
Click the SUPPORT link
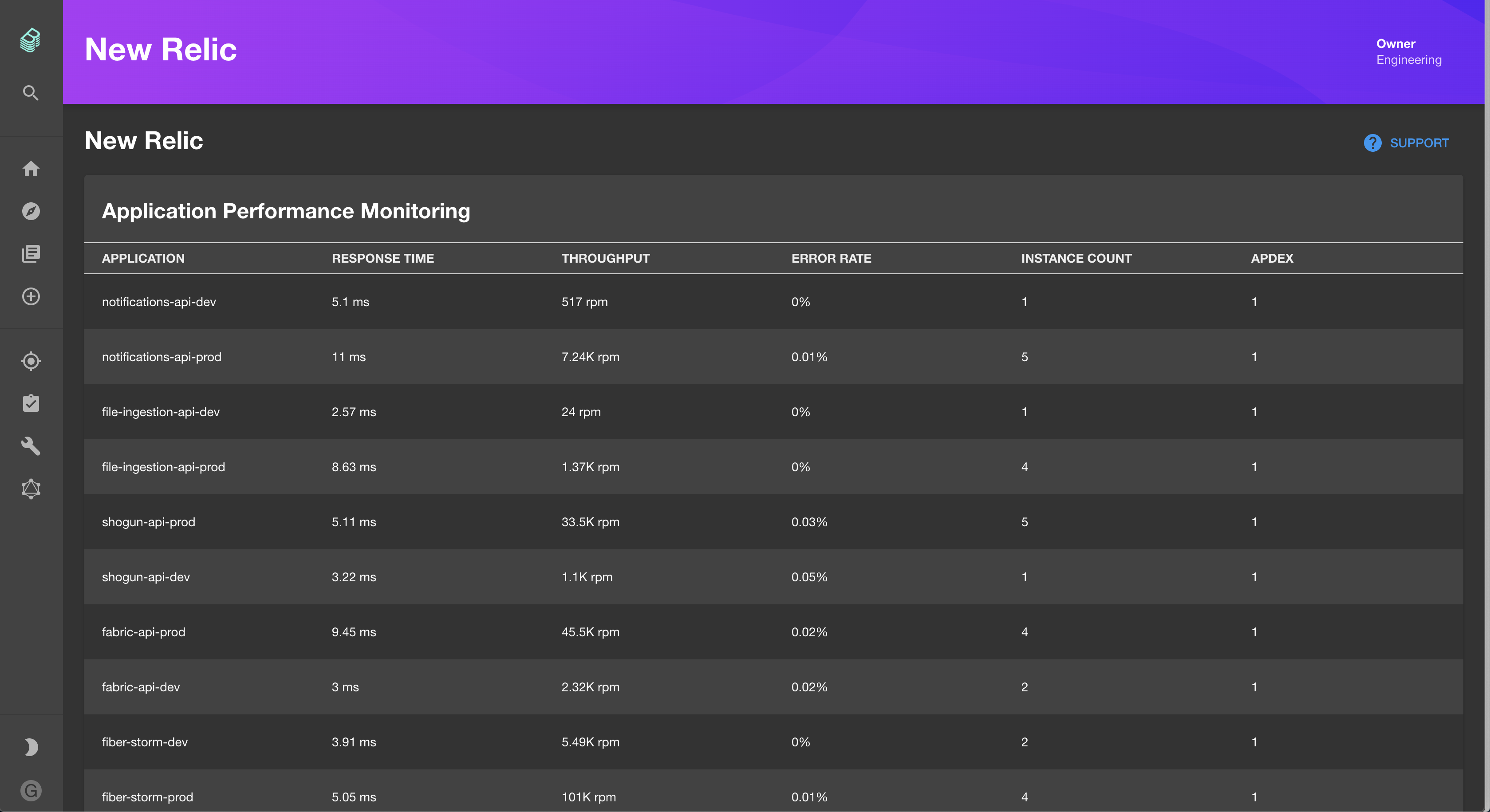[x=1419, y=143]
